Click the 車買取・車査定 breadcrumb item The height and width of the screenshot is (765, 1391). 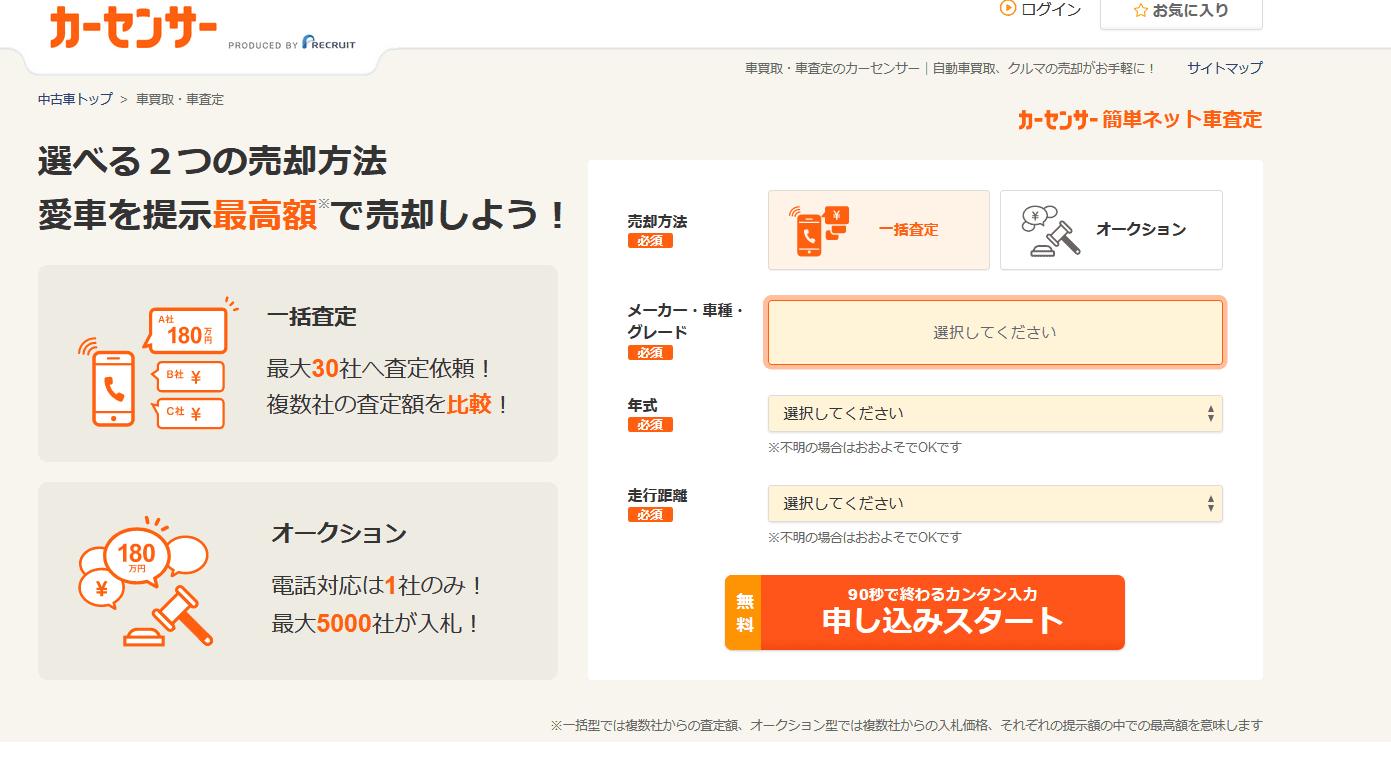(x=181, y=99)
